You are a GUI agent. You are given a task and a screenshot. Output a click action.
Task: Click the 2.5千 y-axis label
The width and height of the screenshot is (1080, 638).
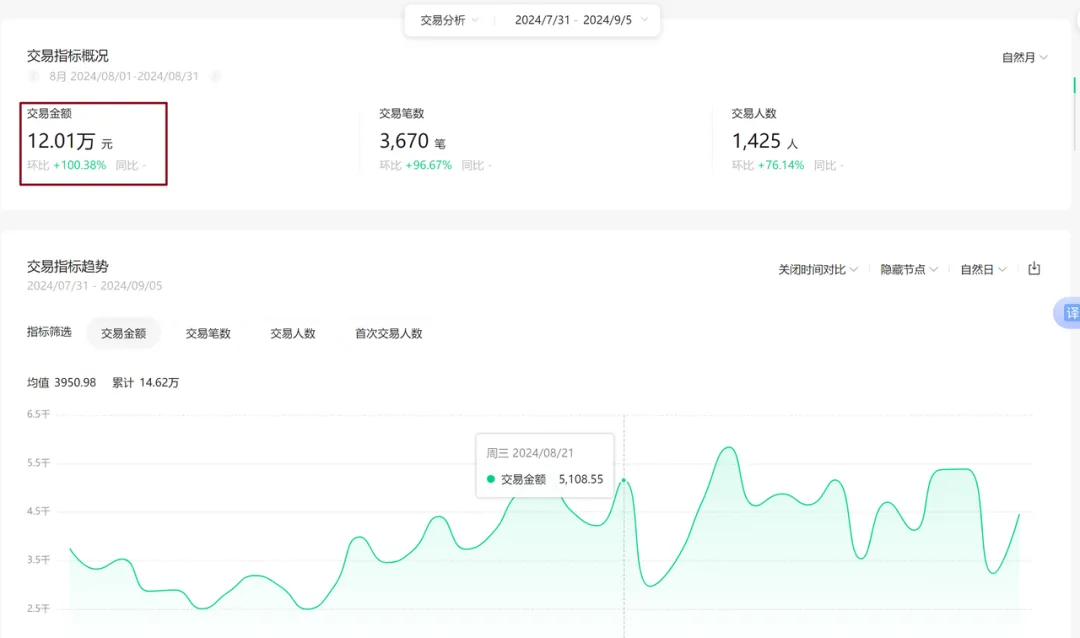point(39,608)
